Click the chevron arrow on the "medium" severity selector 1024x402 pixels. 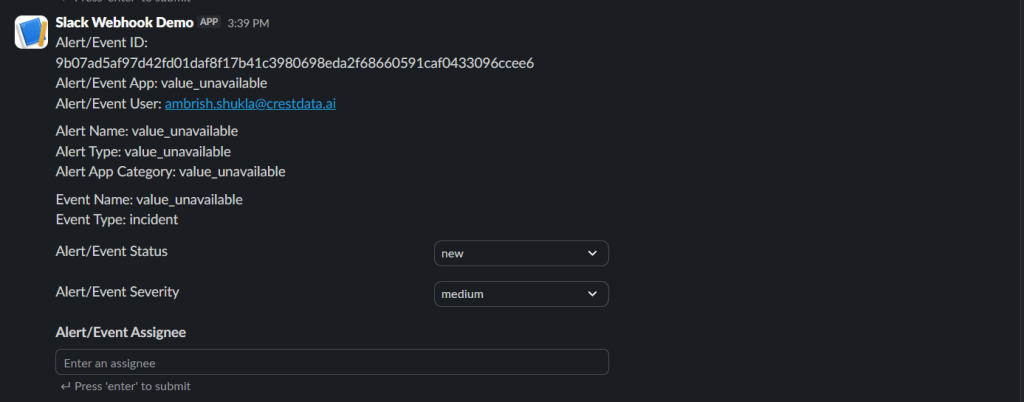(592, 294)
